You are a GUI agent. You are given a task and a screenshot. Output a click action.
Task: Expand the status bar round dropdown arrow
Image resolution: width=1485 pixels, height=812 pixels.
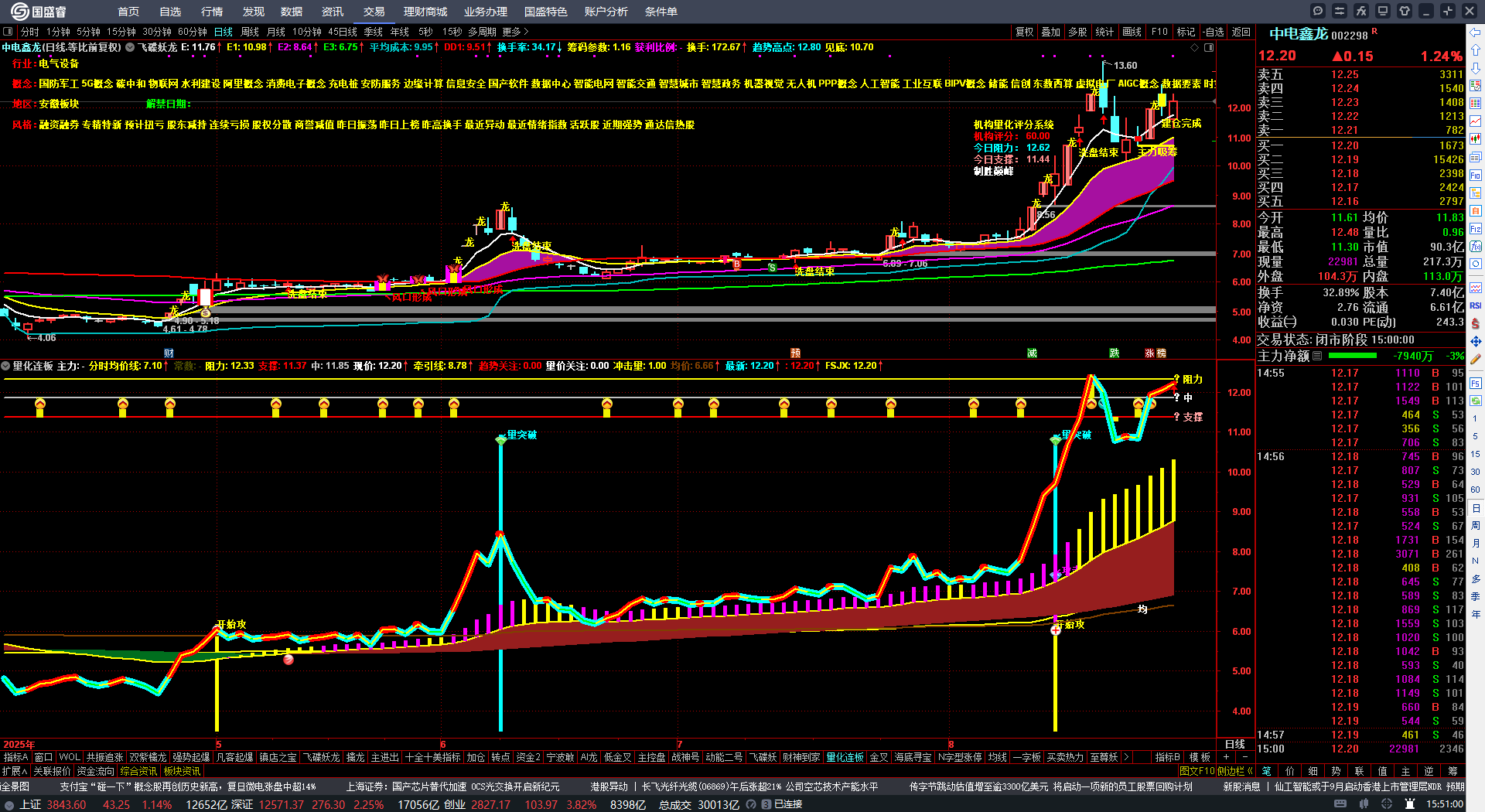tap(9, 804)
